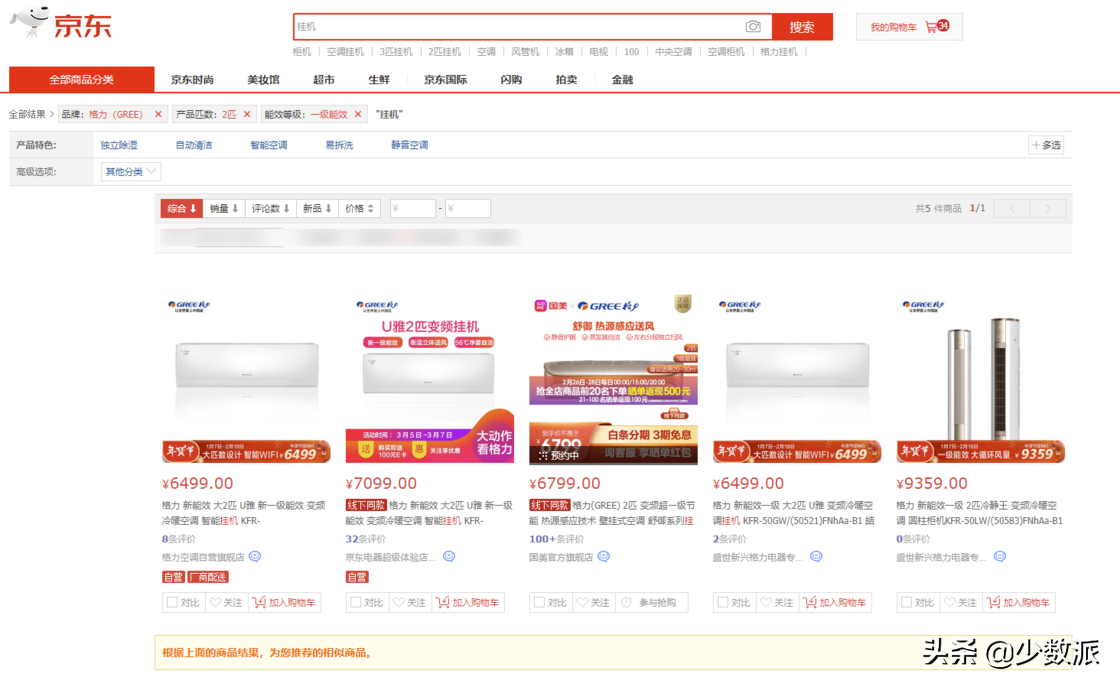Tick compare checkbox for first ¥6499 product
This screenshot has width=1120, height=687.
[x=172, y=603]
